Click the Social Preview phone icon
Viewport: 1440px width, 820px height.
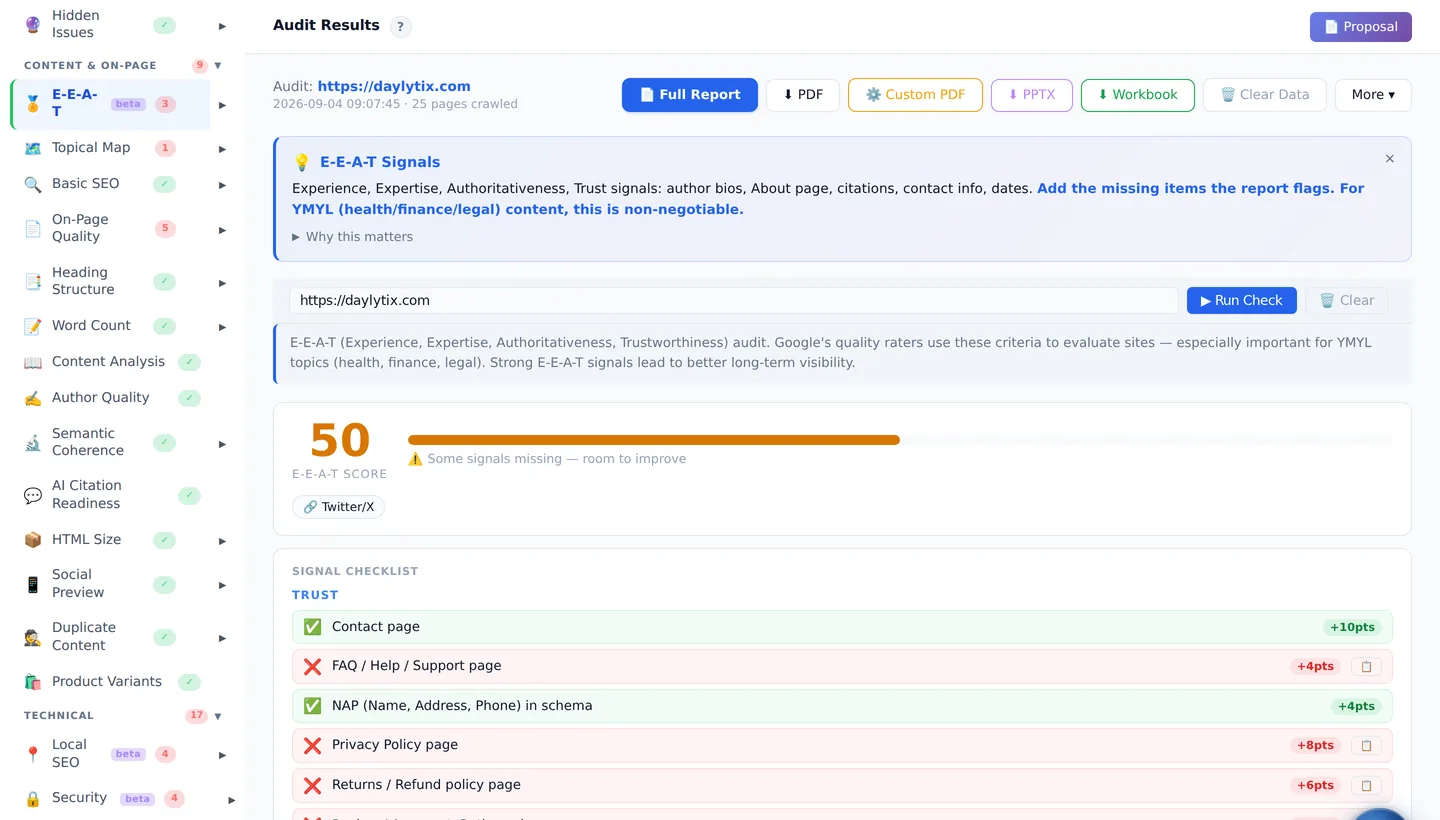pyautogui.click(x=33, y=584)
